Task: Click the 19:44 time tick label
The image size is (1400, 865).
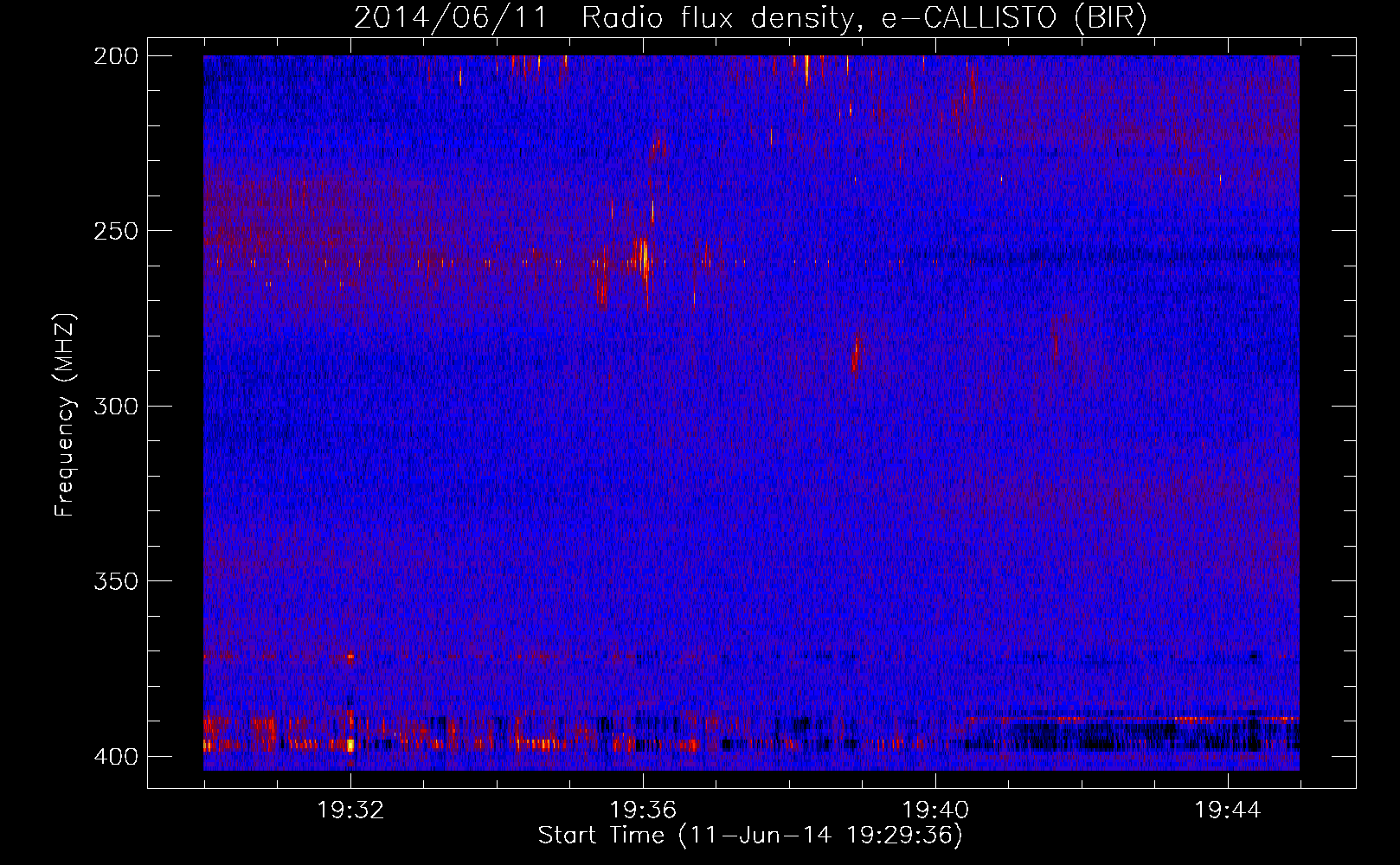Action: 1228,811
